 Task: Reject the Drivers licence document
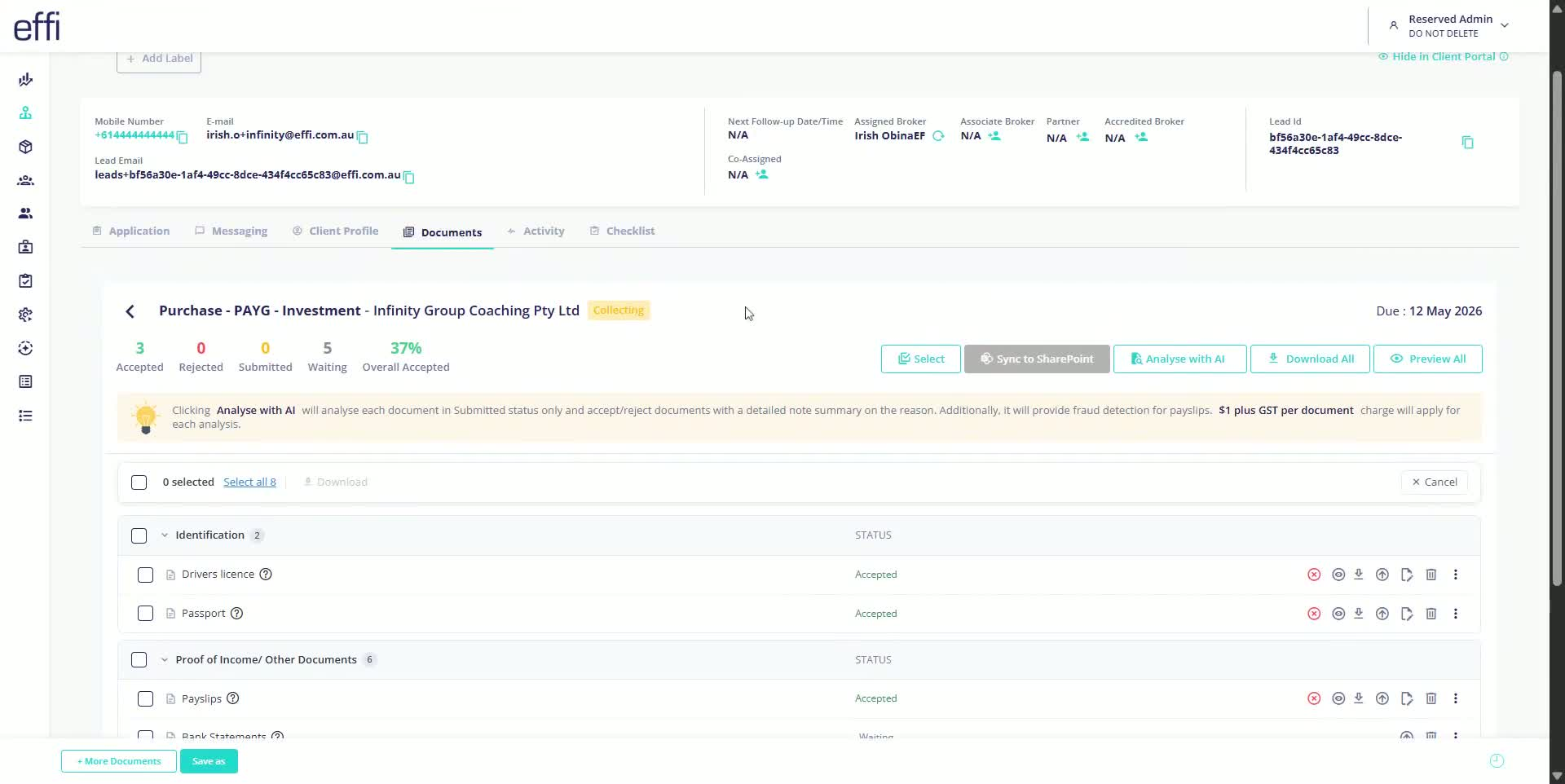click(x=1314, y=575)
